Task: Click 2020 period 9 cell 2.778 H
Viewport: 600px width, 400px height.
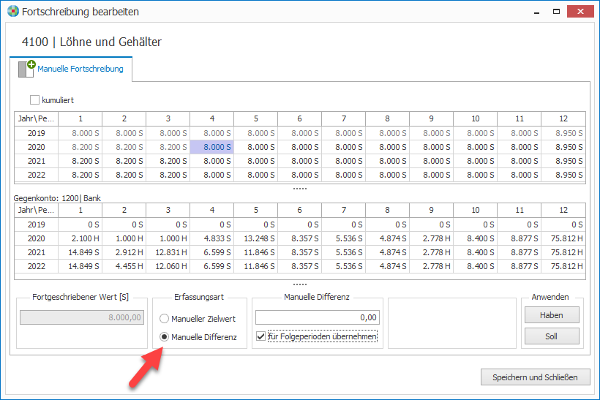Action: (431, 238)
